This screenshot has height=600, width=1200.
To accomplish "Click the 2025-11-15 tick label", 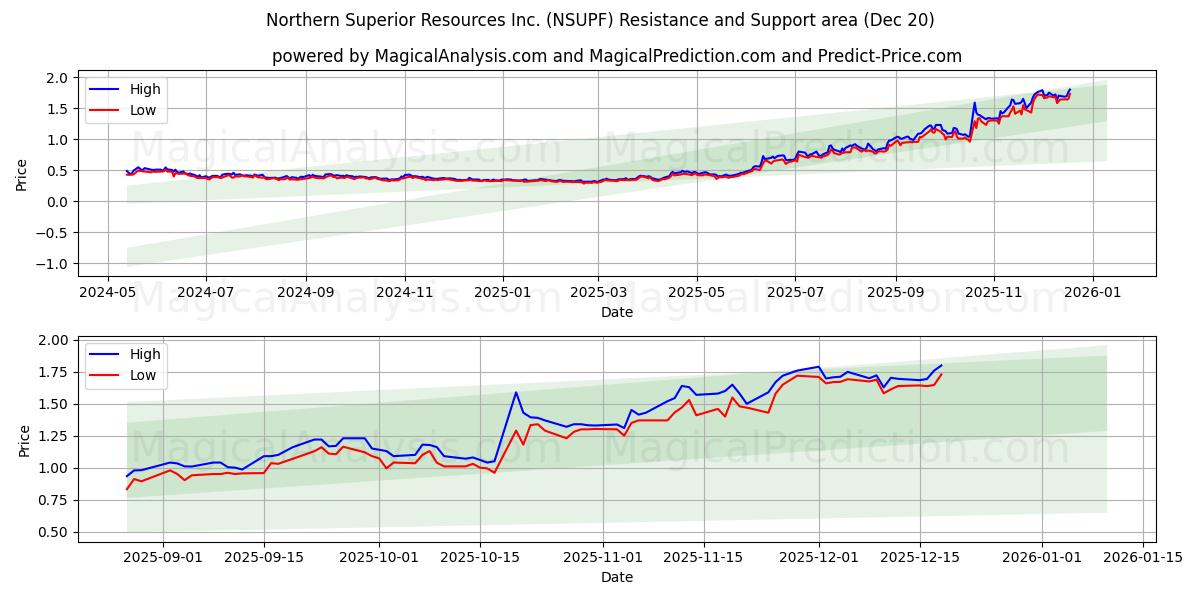I will click(x=704, y=559).
